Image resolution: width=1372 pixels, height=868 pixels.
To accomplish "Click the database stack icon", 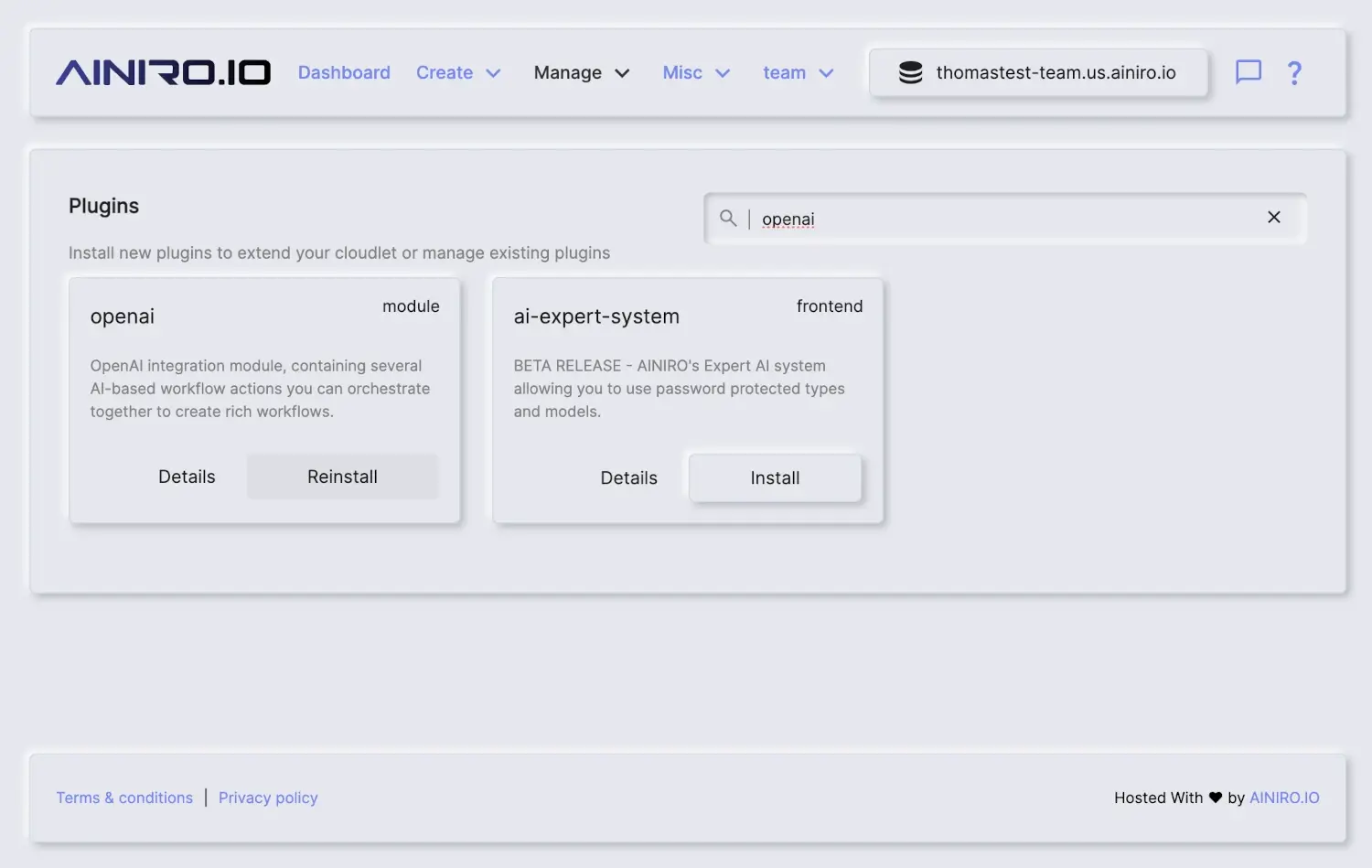I will pyautogui.click(x=910, y=72).
